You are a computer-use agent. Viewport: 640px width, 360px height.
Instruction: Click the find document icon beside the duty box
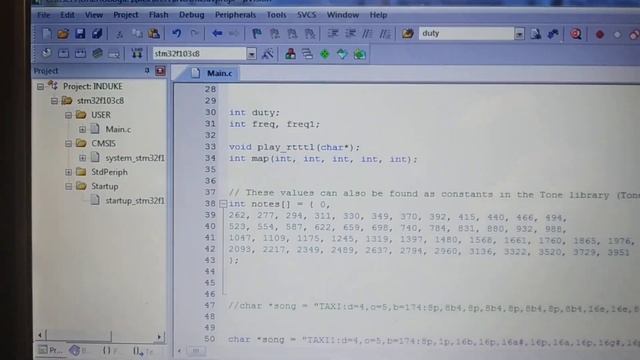point(536,34)
